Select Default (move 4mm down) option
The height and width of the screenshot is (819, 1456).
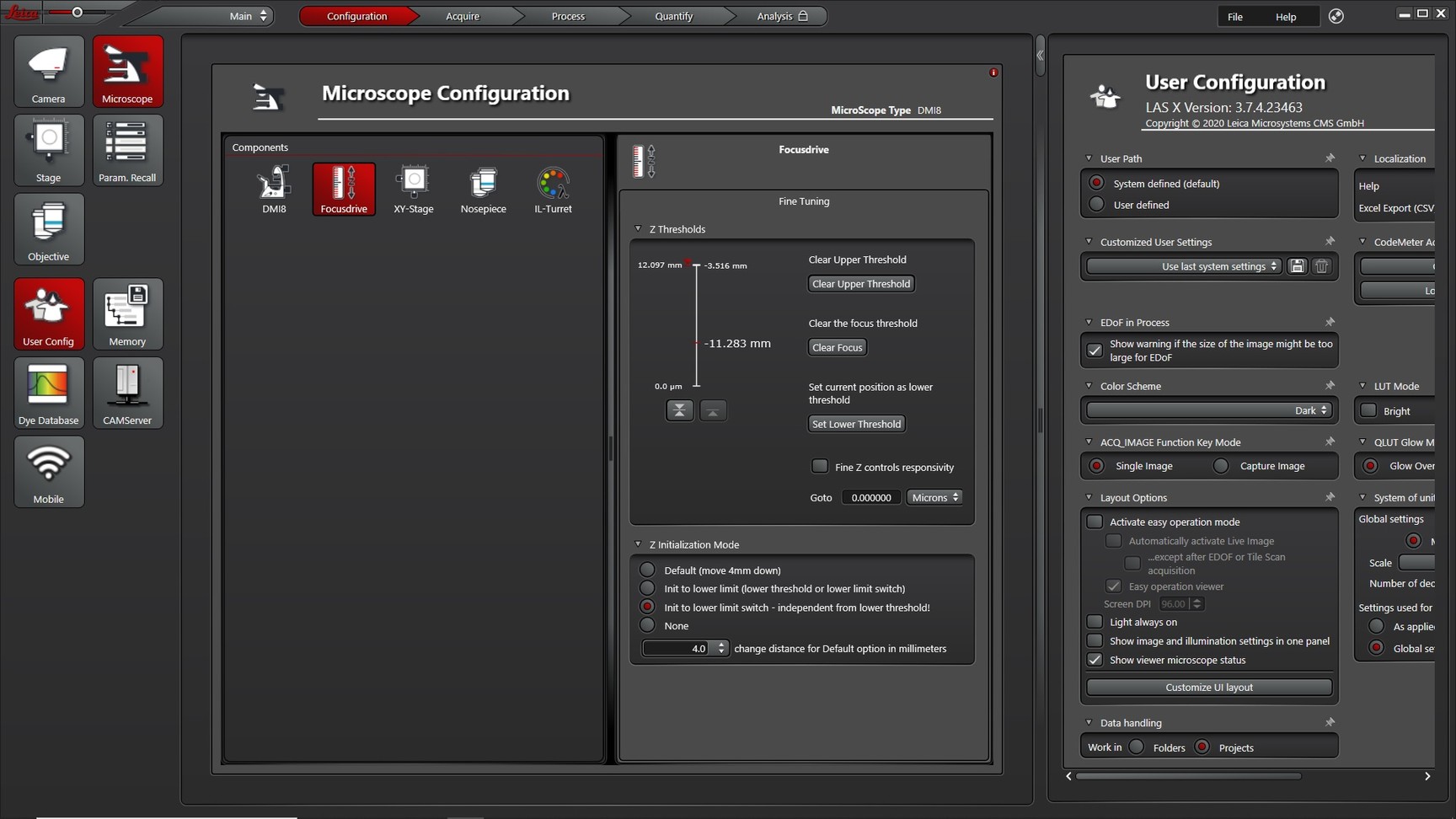[x=647, y=570]
